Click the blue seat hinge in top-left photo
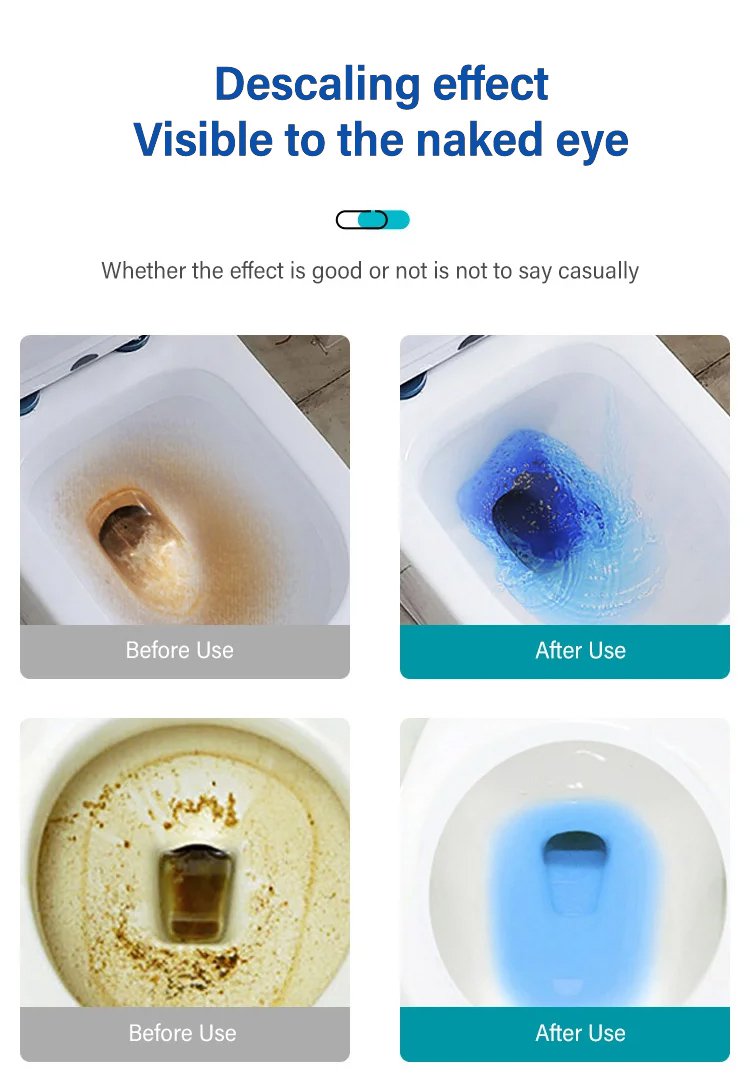This screenshot has width=750, height=1084. click(133, 344)
